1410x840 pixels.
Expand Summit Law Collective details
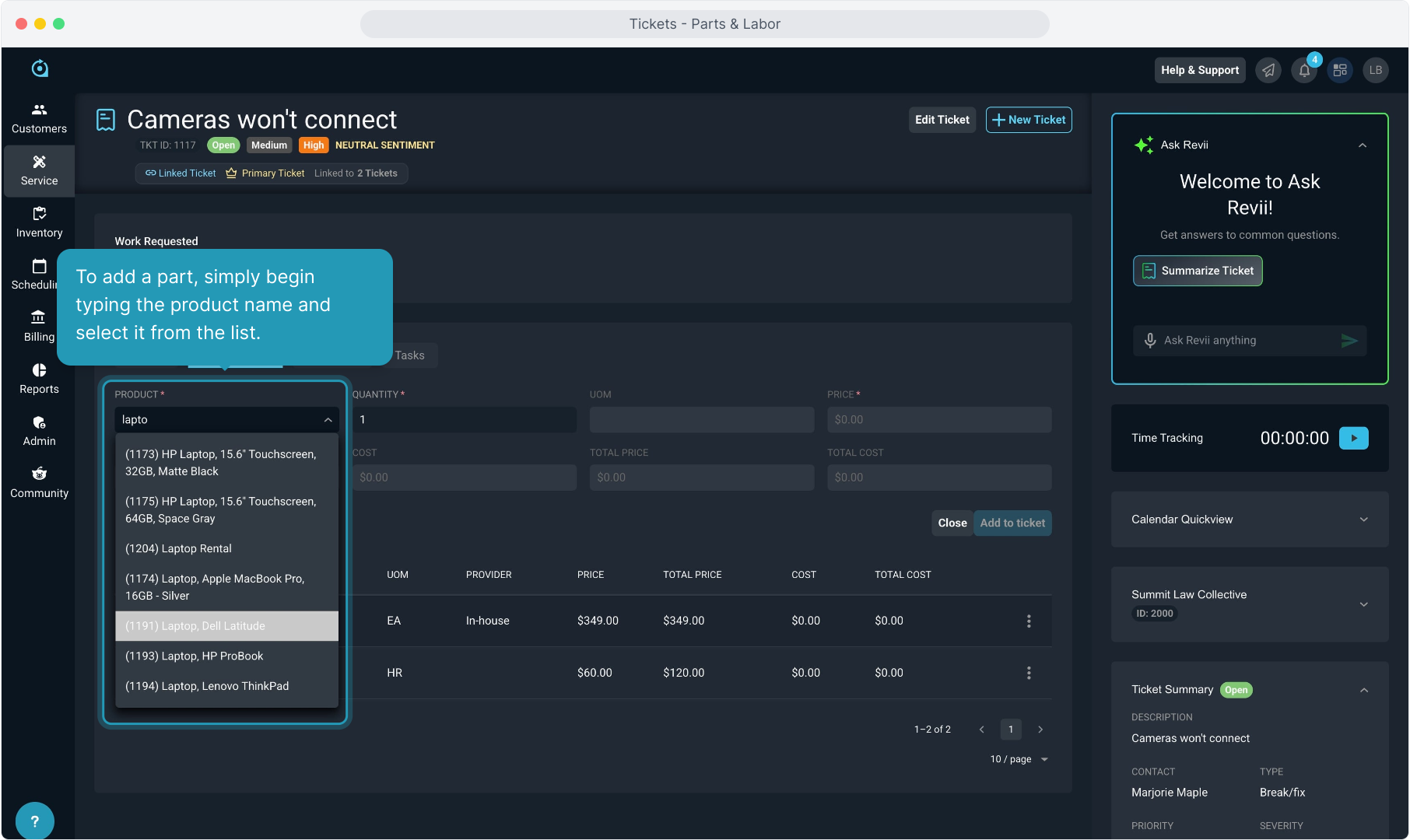point(1363,604)
